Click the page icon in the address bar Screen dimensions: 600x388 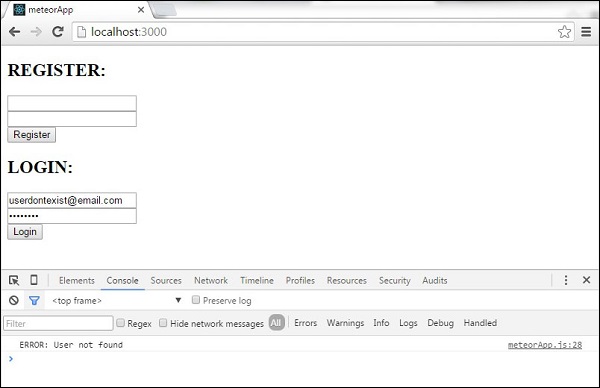pos(82,32)
